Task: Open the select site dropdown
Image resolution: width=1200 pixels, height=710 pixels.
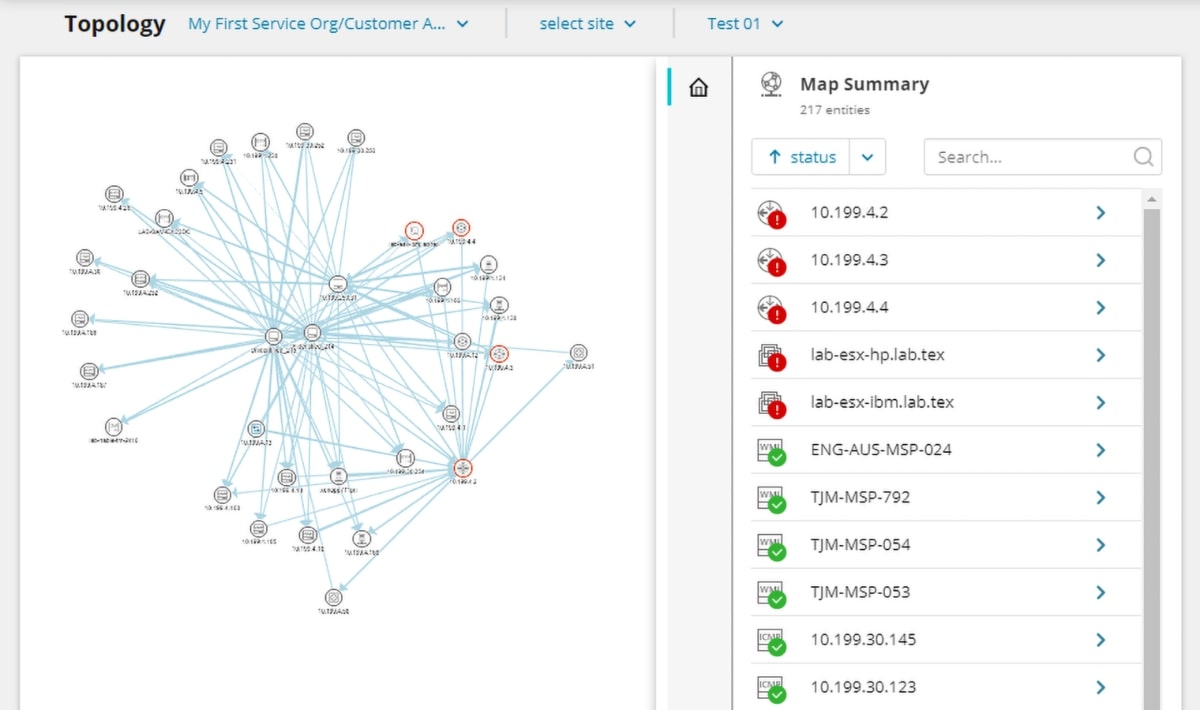Action: pyautogui.click(x=588, y=23)
